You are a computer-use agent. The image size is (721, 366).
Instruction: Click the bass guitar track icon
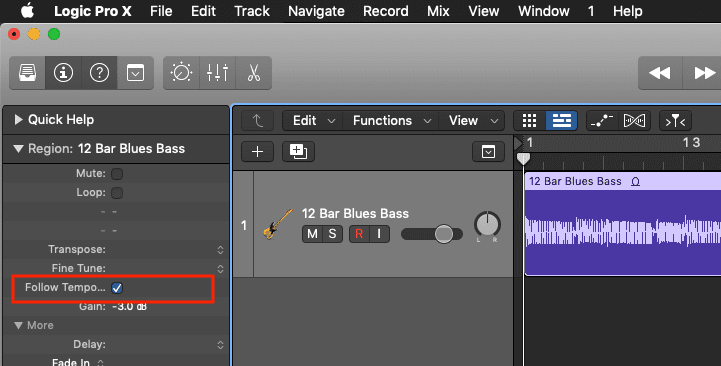[277, 224]
